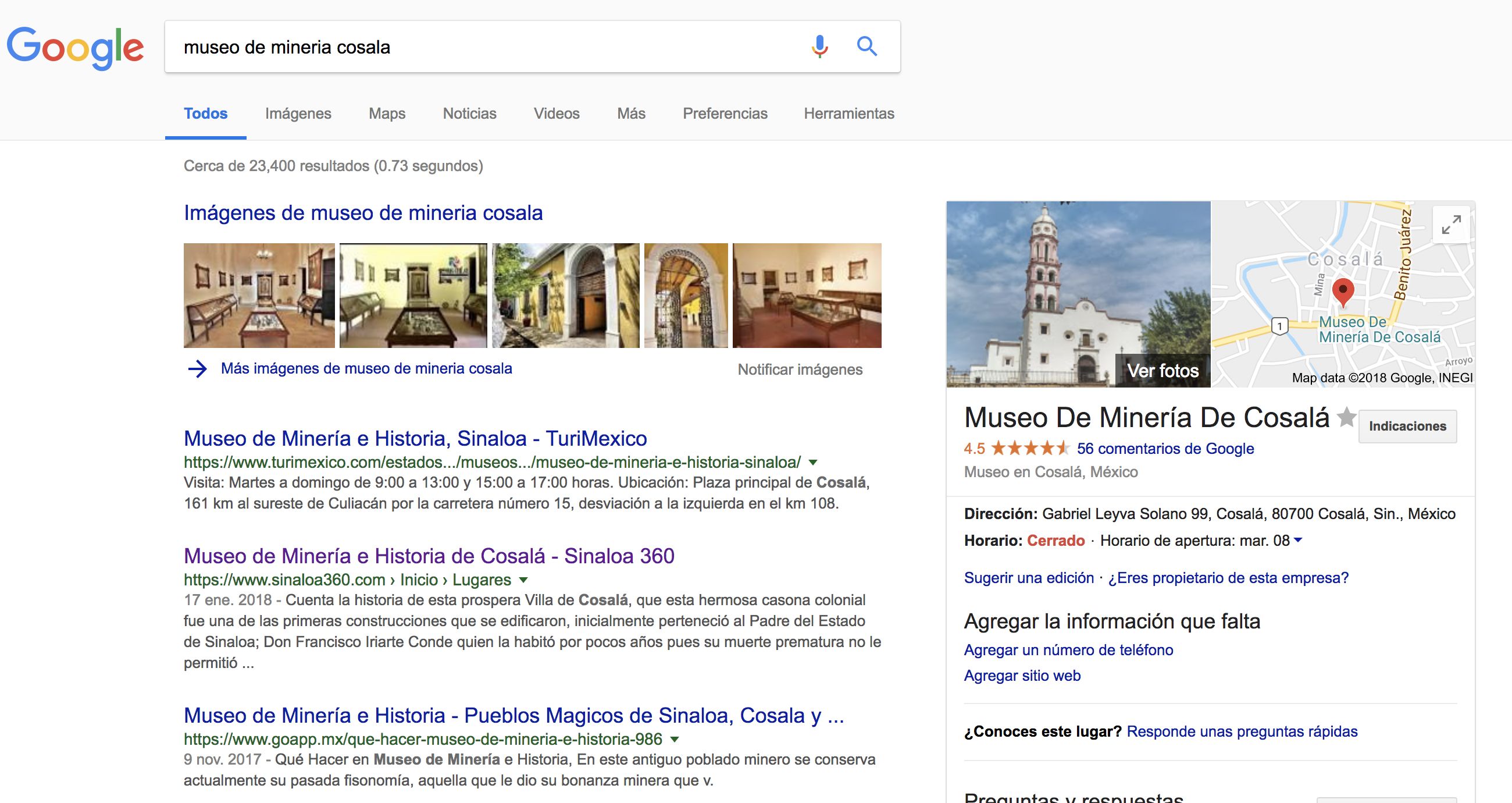The width and height of the screenshot is (1512, 803).
Task: Open the TuriMexico museum result title
Action: [x=415, y=438]
